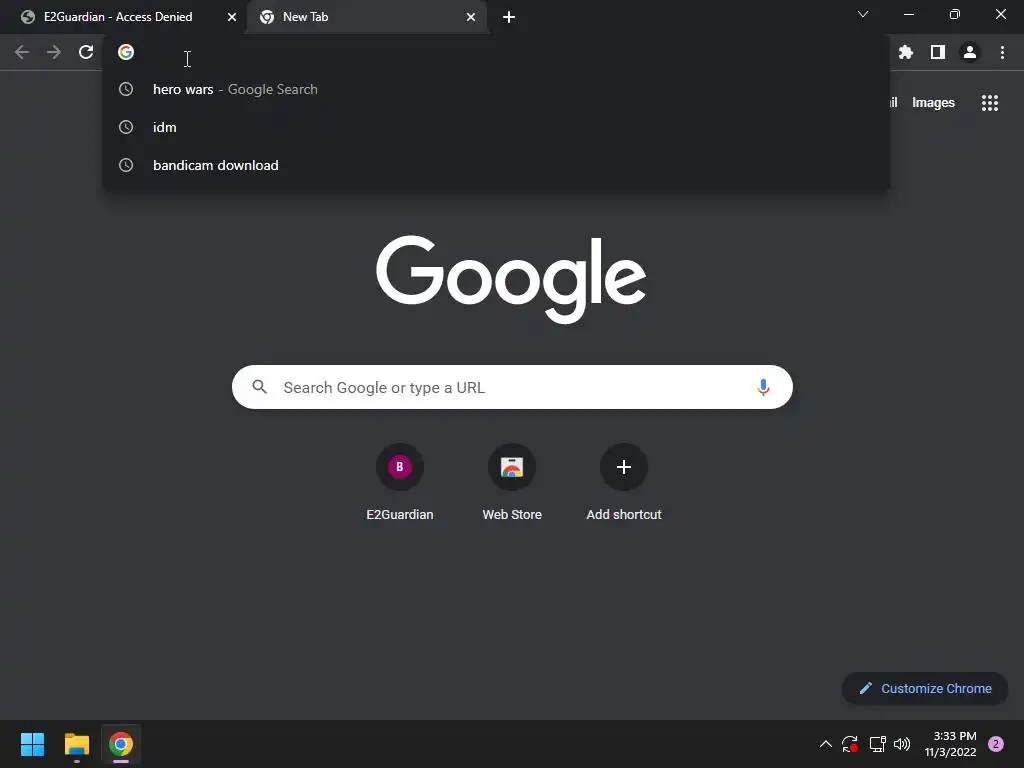Open the E2Guardian shortcut tile
The width and height of the screenshot is (1024, 768).
(x=400, y=483)
